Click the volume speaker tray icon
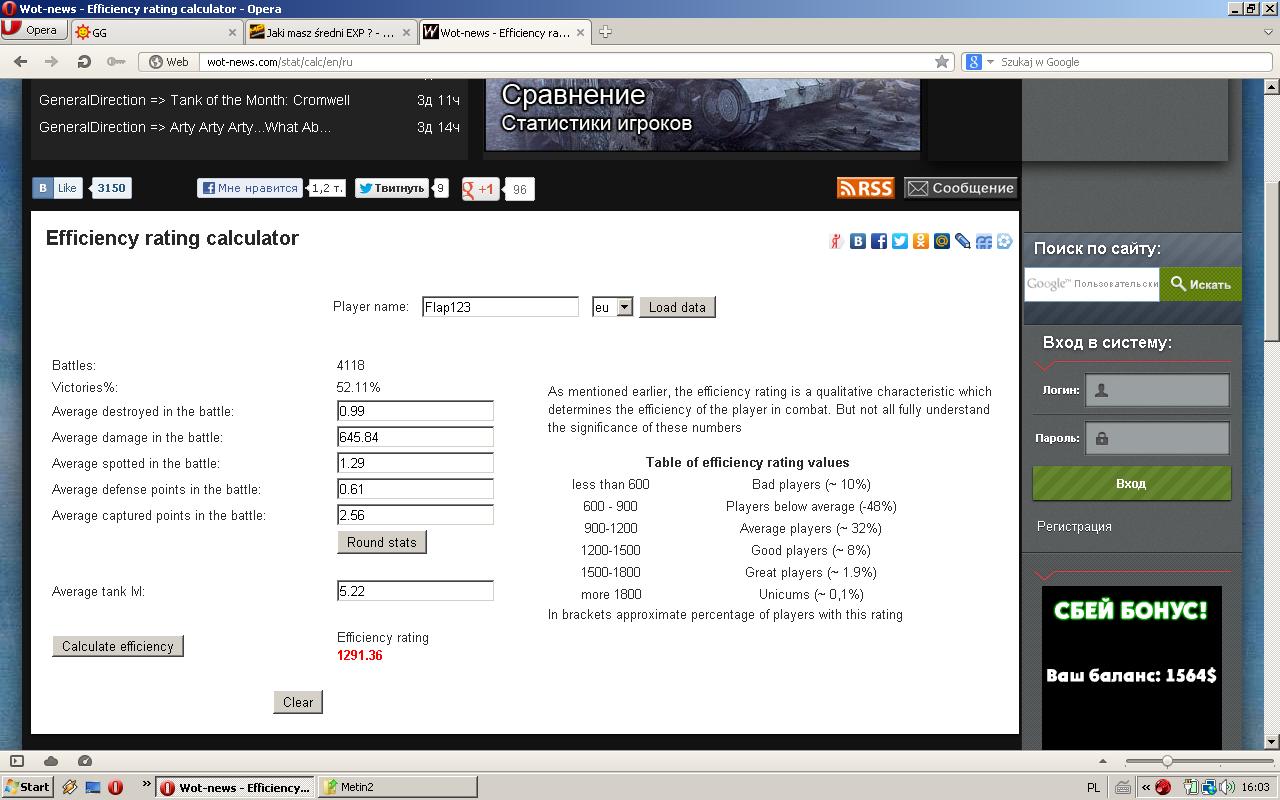Image resolution: width=1280 pixels, height=800 pixels. pyautogui.click(x=1227, y=787)
